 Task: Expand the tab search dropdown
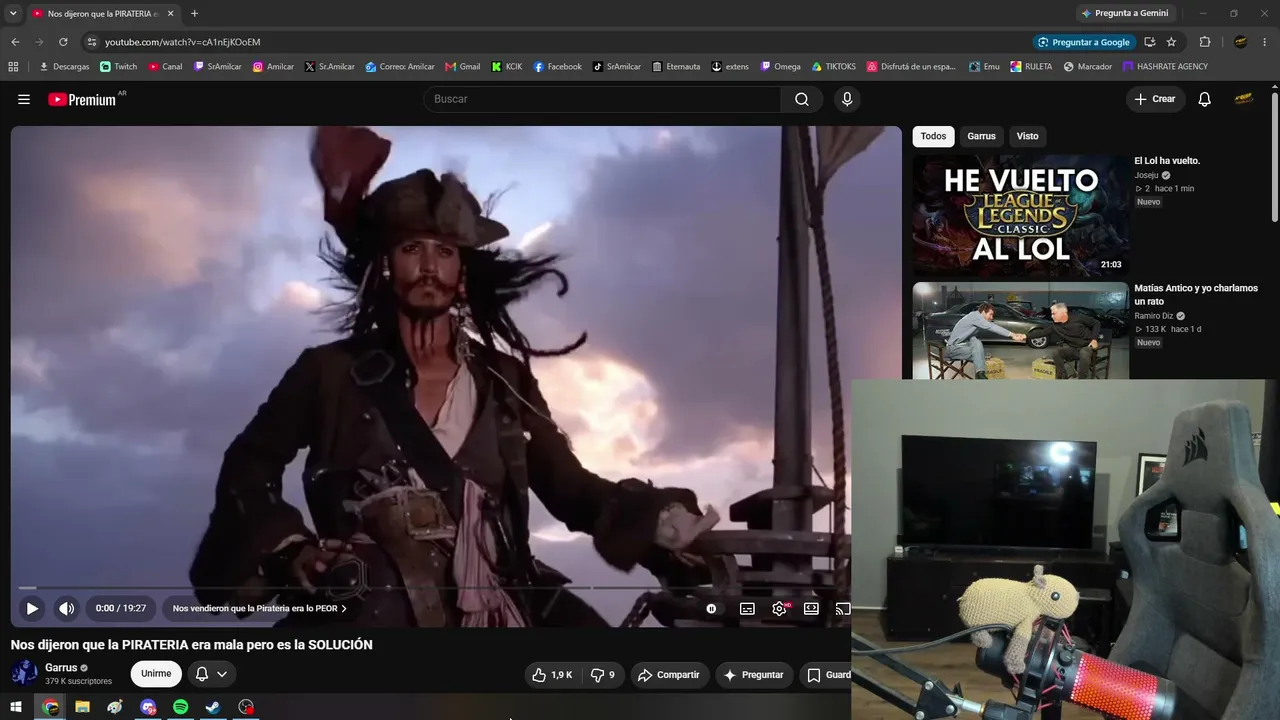[13, 14]
